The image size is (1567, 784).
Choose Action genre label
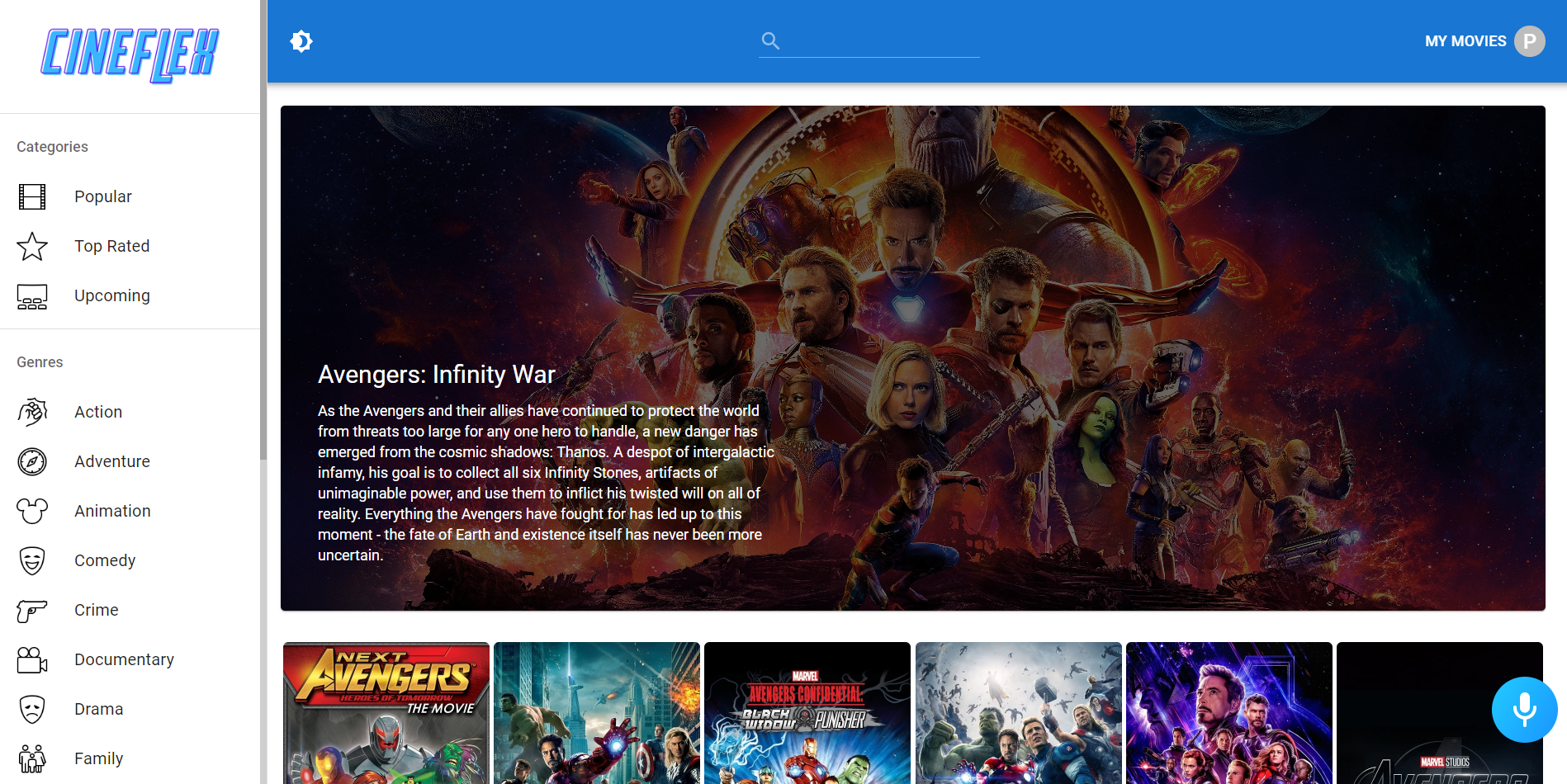coord(98,412)
